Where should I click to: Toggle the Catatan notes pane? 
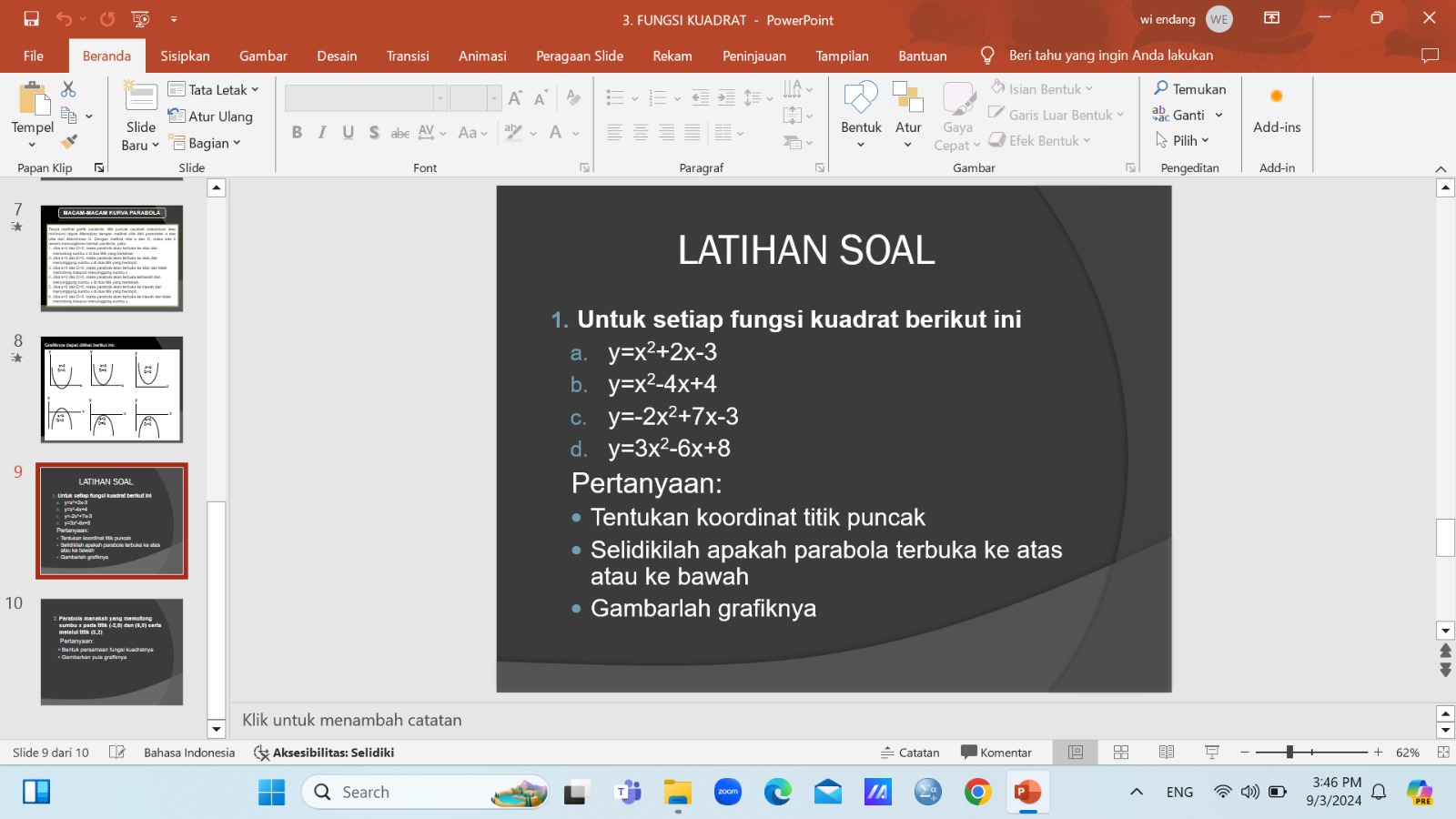click(x=910, y=753)
